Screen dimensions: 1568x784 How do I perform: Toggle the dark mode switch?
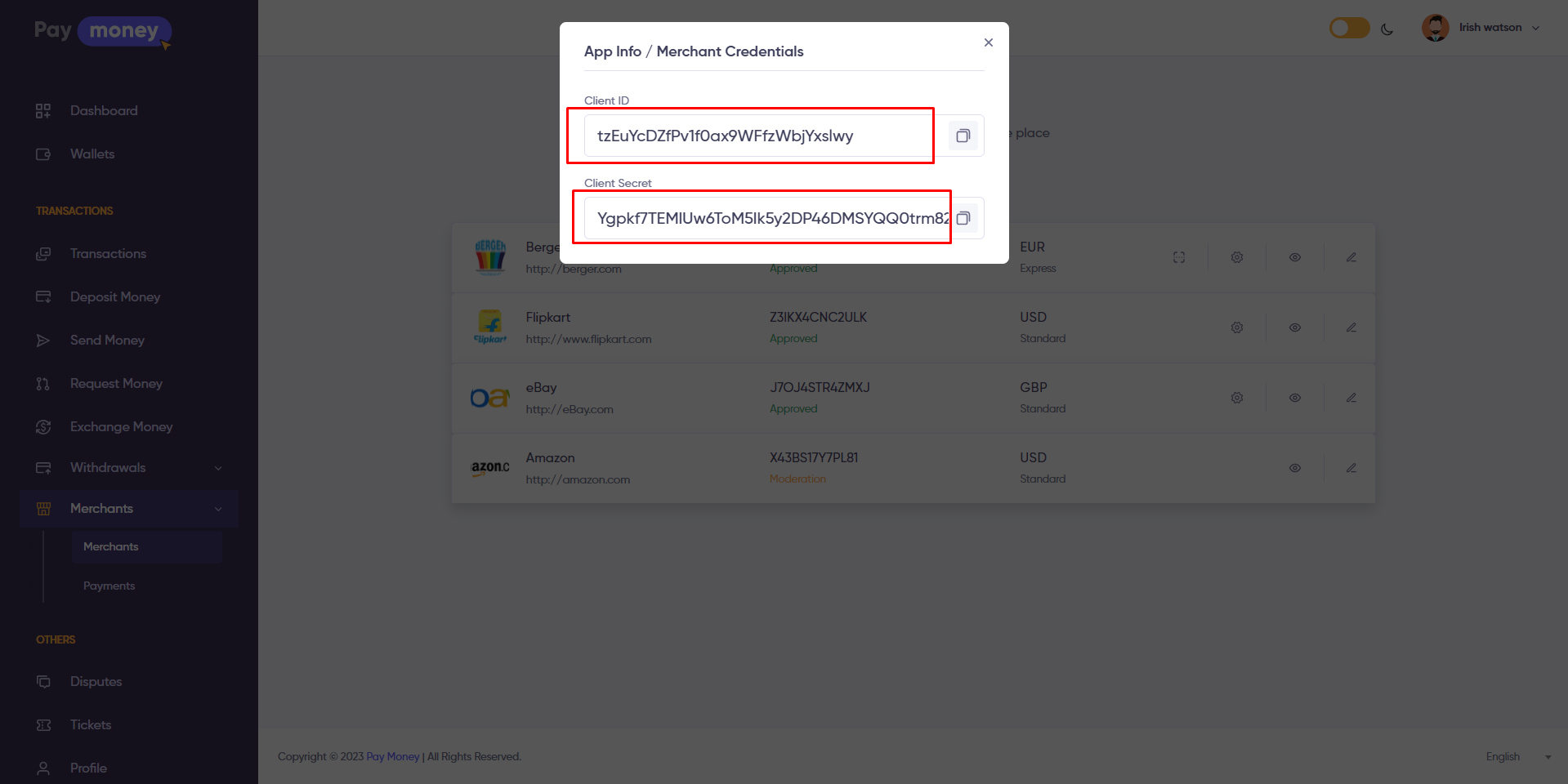coord(1349,29)
